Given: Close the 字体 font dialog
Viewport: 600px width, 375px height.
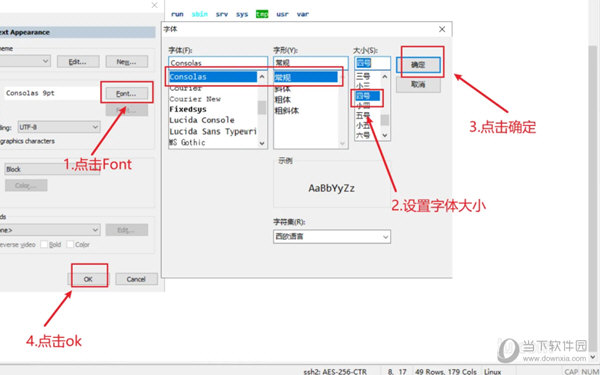Looking at the screenshot, I should tap(442, 29).
